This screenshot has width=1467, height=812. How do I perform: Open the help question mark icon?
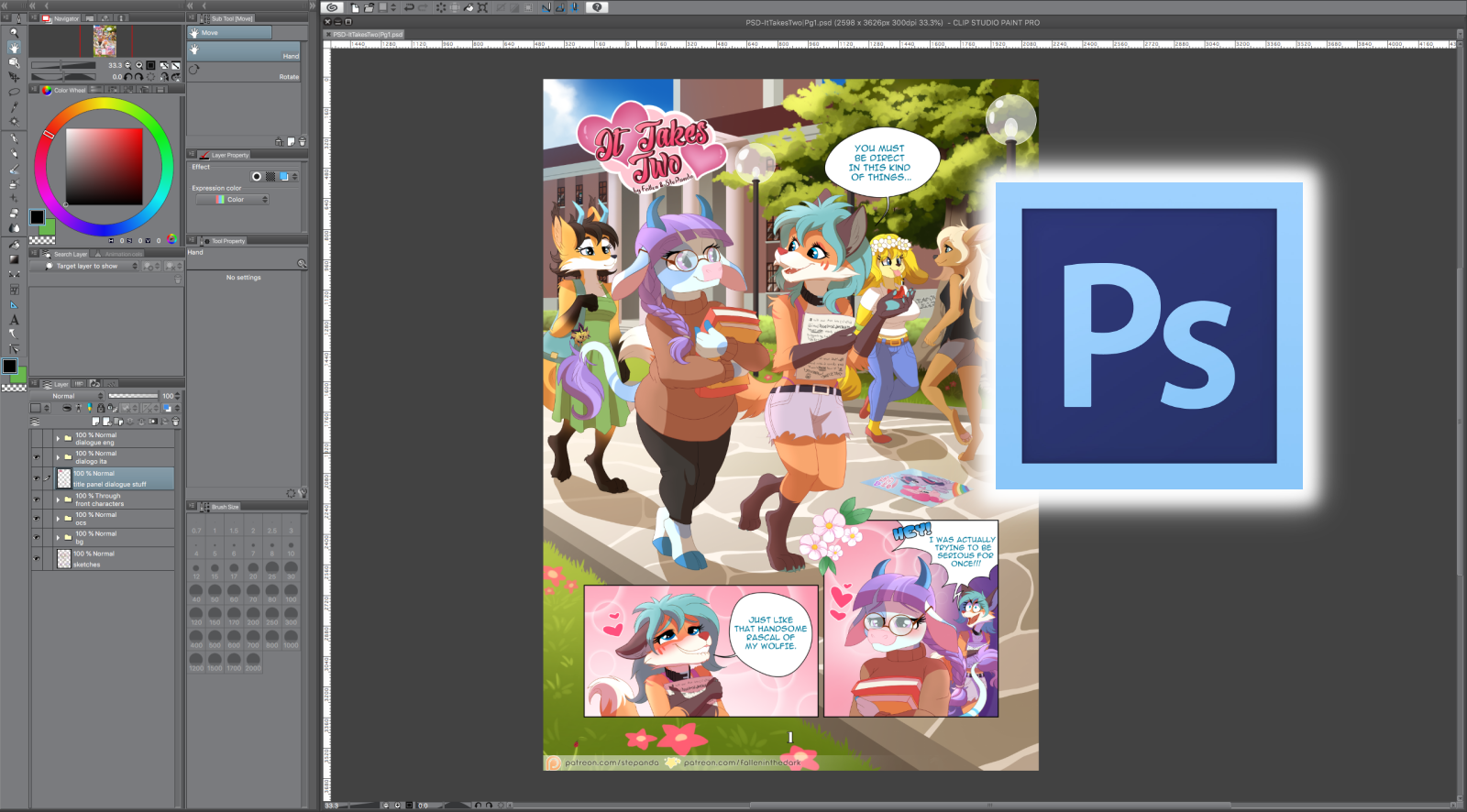pos(597,7)
